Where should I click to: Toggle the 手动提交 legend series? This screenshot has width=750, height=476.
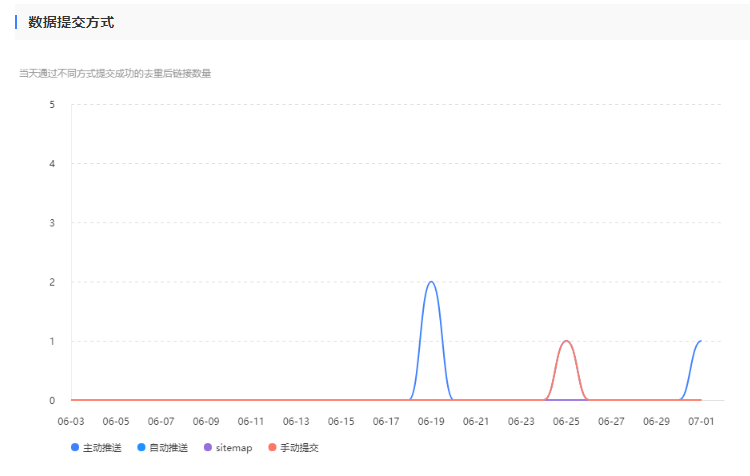coord(298,448)
